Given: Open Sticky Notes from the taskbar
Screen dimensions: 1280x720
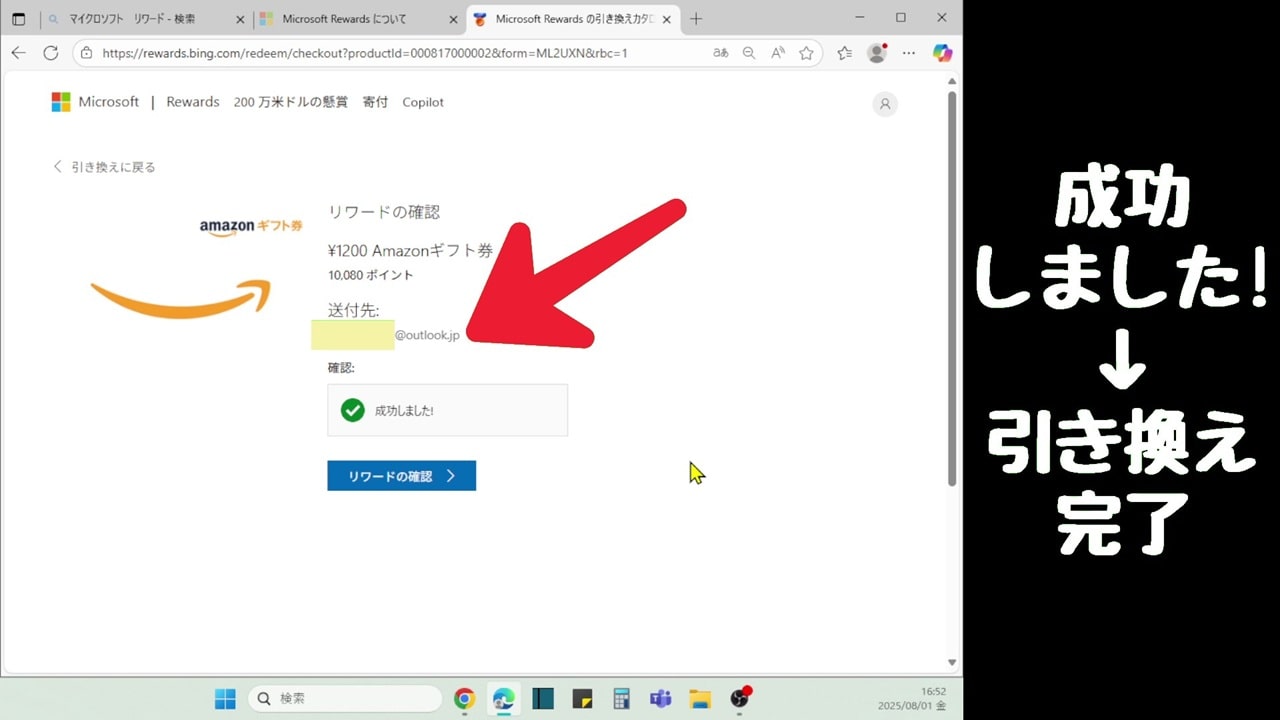Looking at the screenshot, I should 583,699.
